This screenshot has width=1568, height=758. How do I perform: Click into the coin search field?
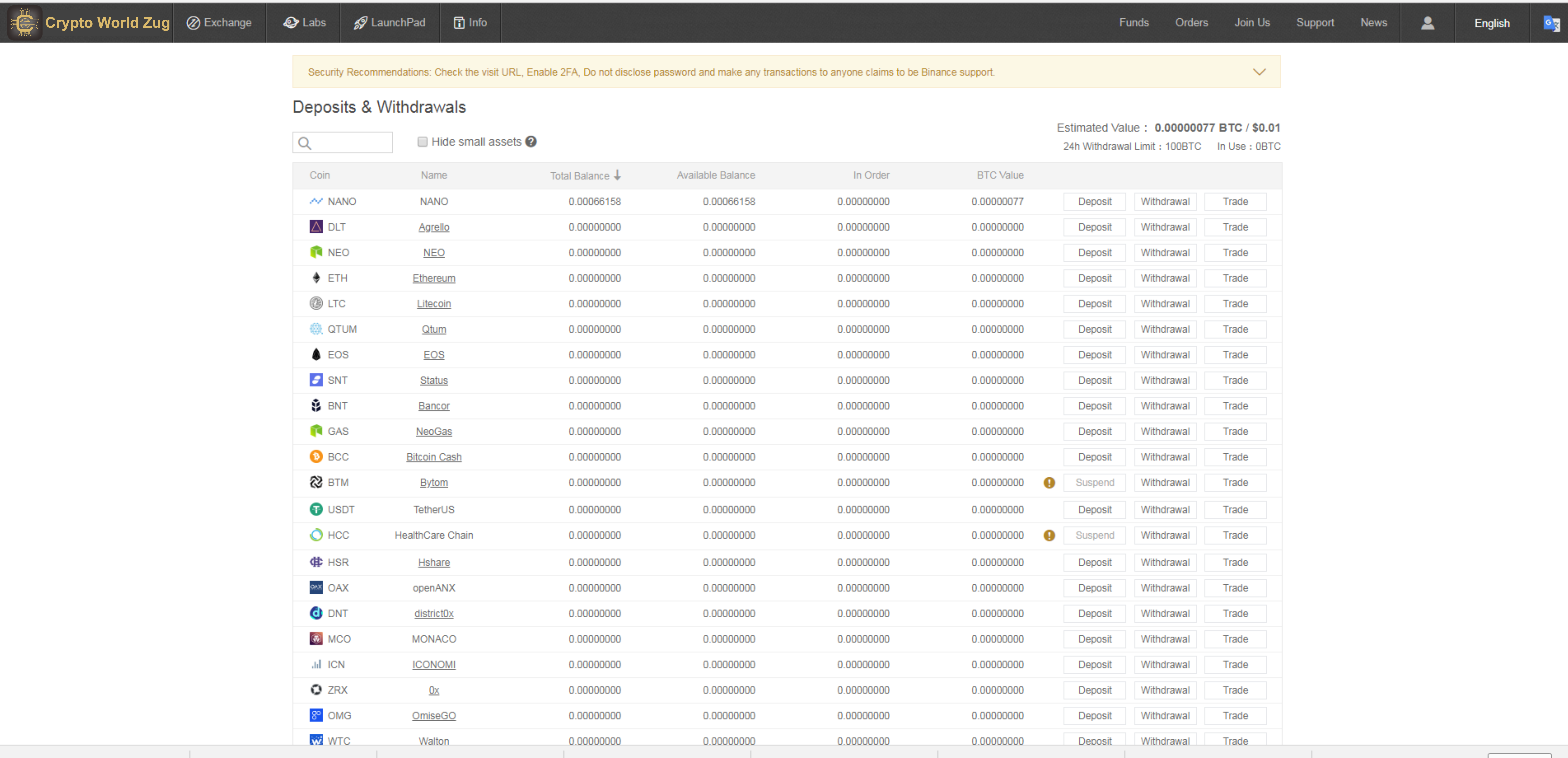coord(350,142)
